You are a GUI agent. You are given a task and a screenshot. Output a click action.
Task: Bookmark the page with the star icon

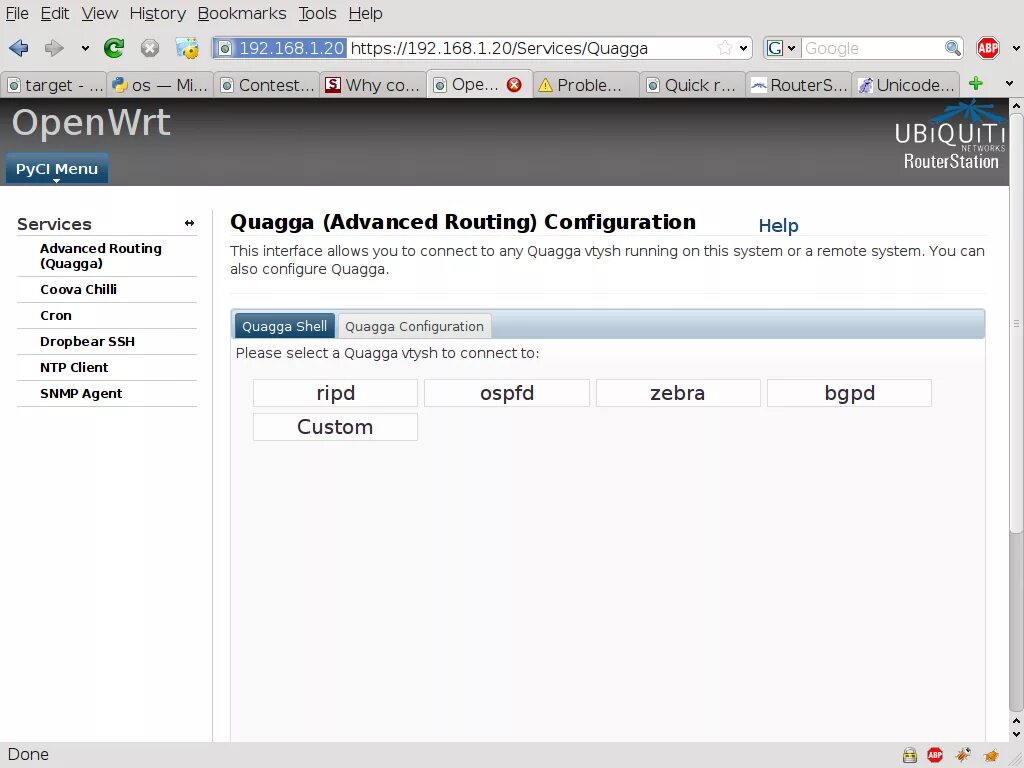click(724, 48)
